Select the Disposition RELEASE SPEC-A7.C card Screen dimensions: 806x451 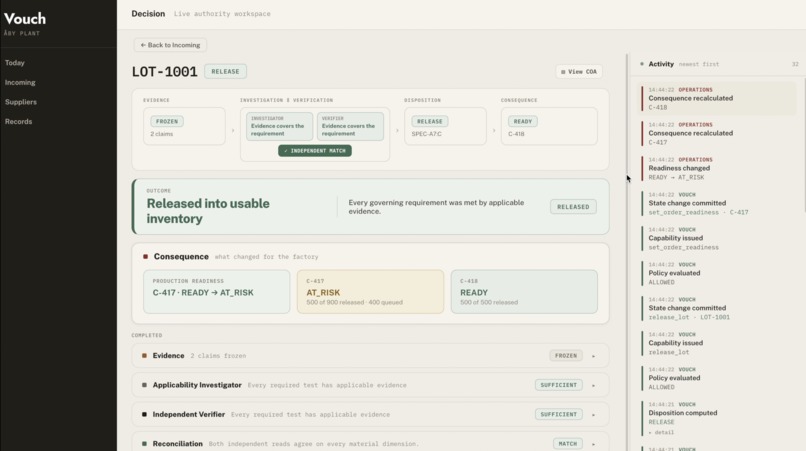[445, 127]
